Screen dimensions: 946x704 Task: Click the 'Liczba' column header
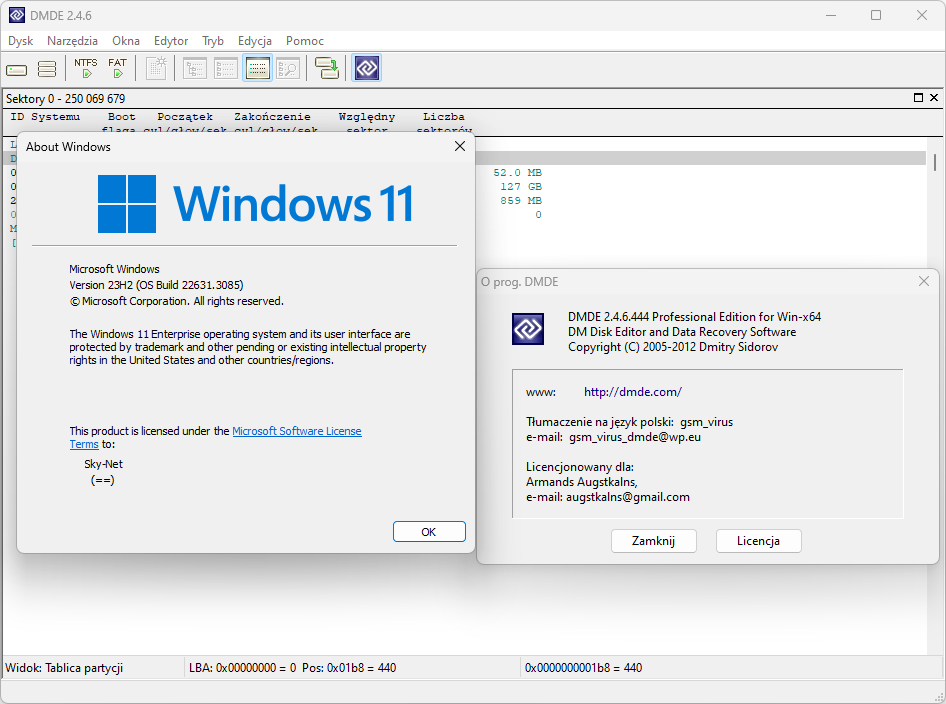pos(443,117)
